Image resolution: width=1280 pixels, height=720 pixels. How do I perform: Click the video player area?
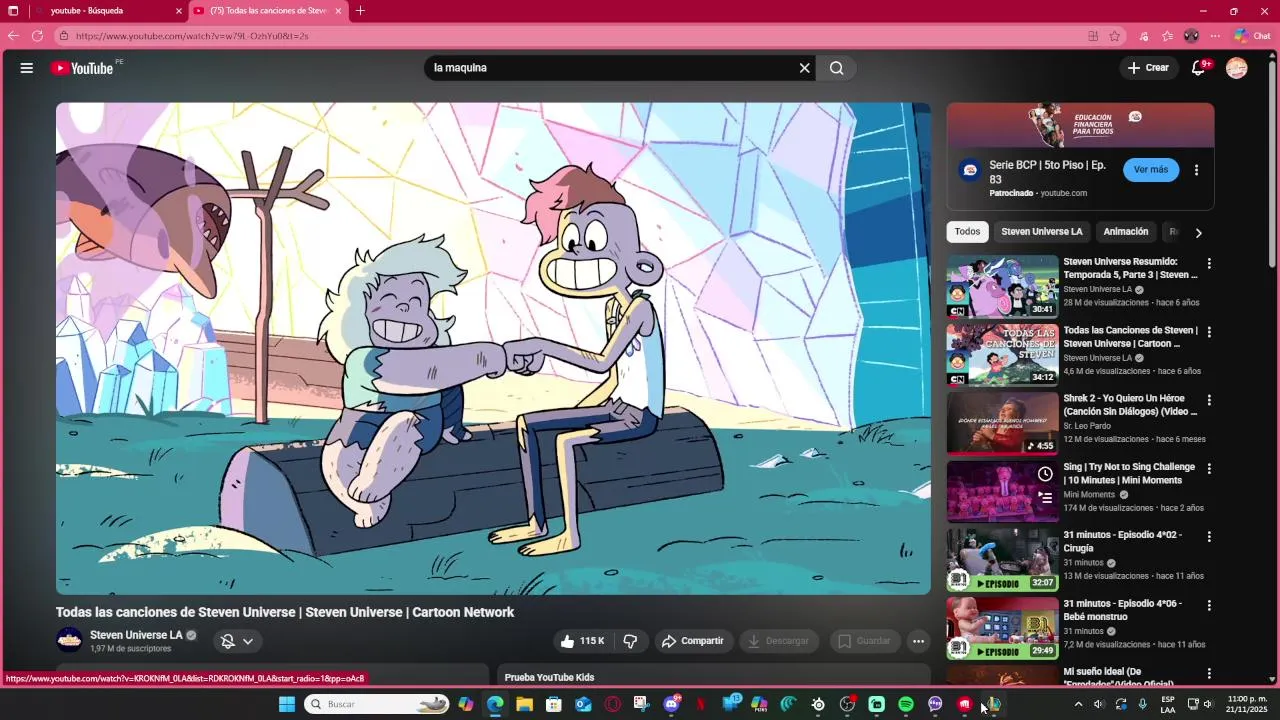pyautogui.click(x=493, y=348)
